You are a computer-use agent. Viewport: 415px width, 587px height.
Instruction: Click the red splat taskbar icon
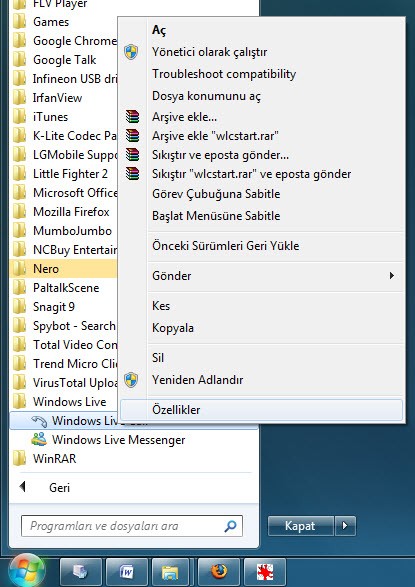pyautogui.click(x=265, y=572)
